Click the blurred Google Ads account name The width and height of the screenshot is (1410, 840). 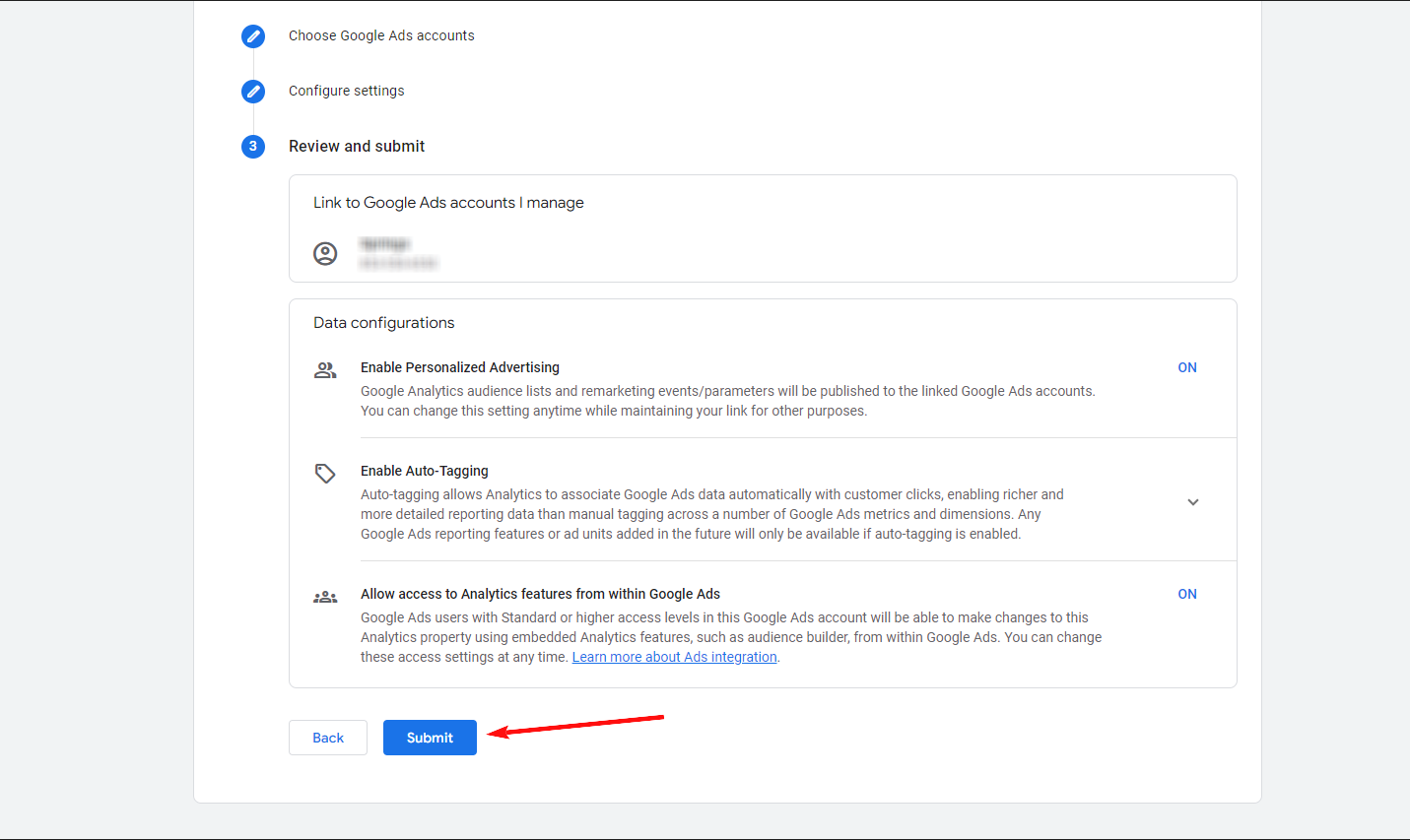384,243
